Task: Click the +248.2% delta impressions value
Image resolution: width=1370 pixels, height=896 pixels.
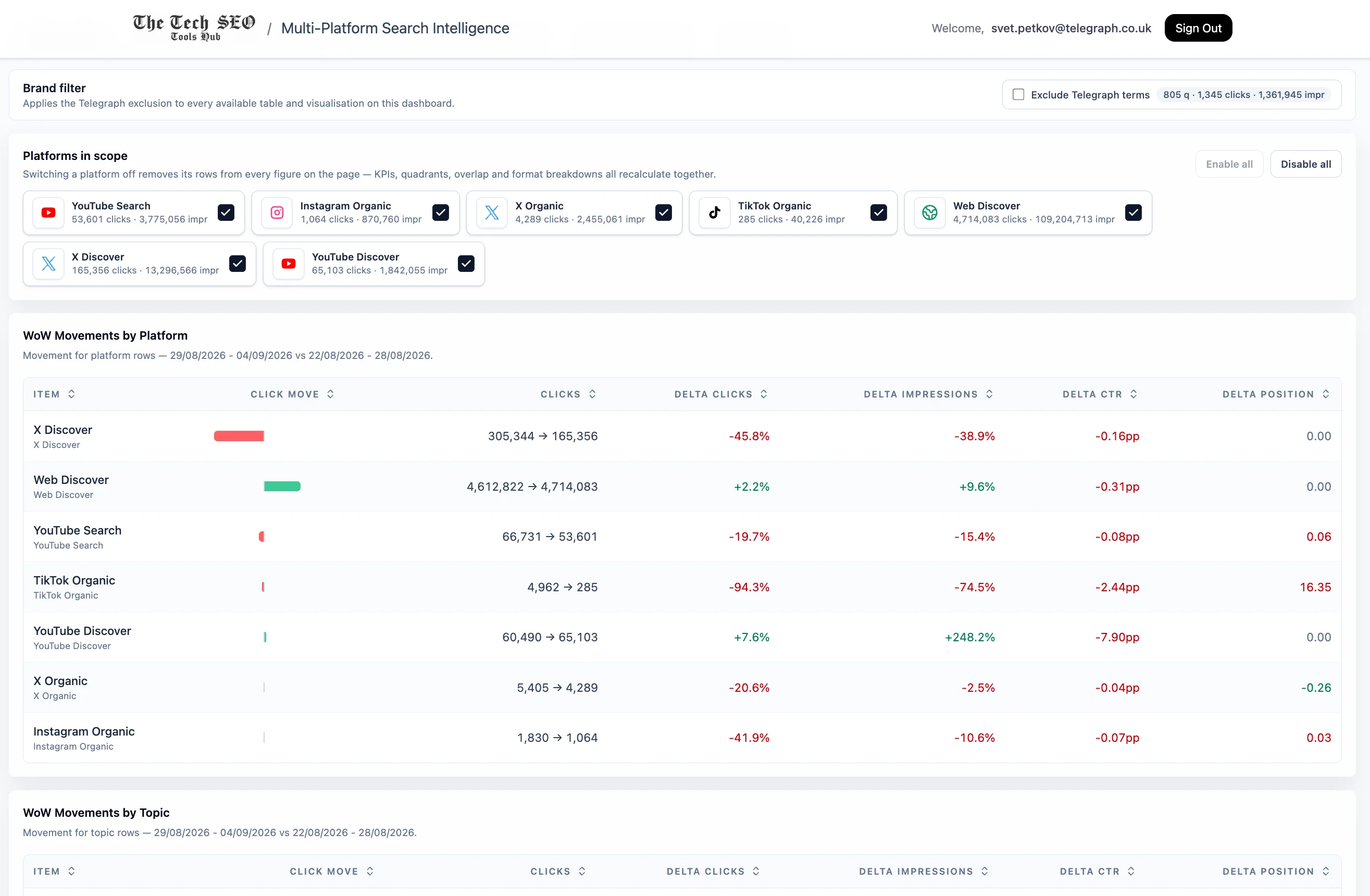Action: click(969, 637)
